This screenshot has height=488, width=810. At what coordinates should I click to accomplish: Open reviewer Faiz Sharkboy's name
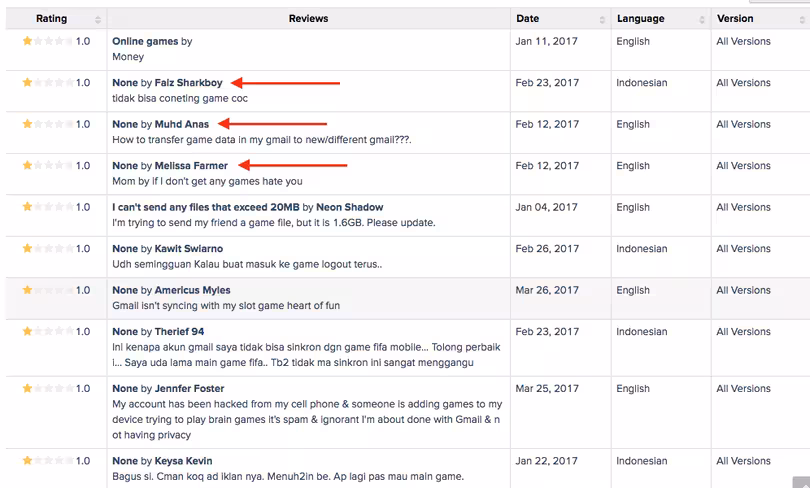click(189, 83)
